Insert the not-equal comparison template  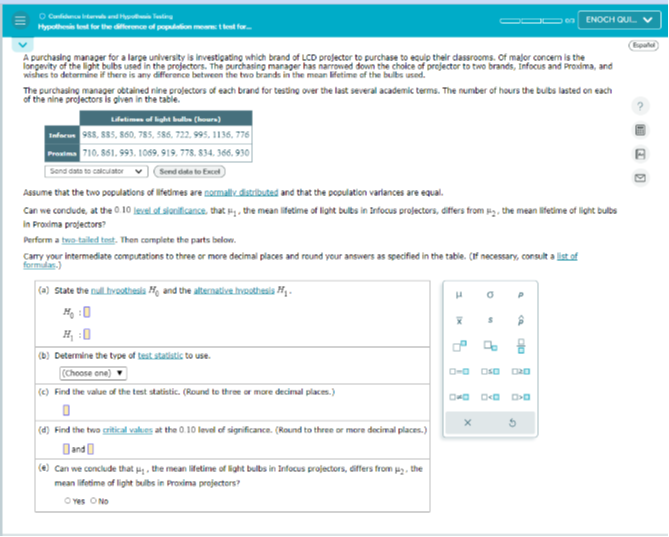(459, 397)
